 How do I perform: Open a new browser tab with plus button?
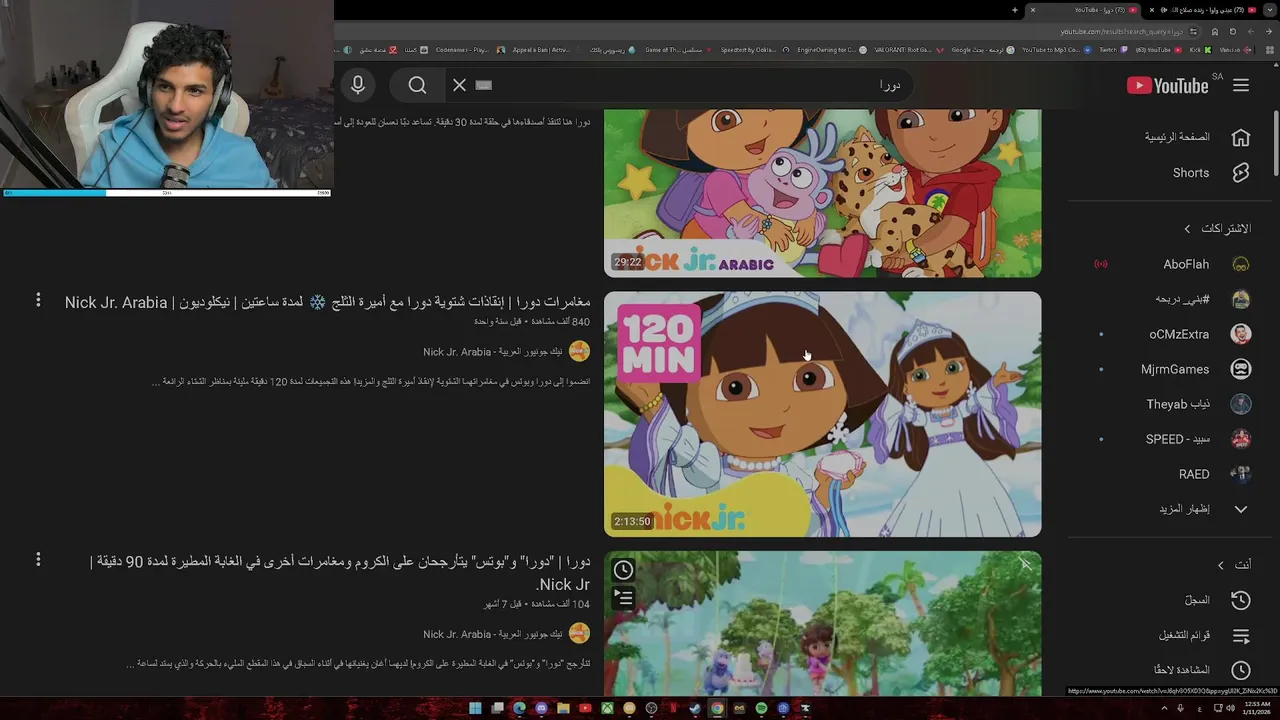point(1015,10)
